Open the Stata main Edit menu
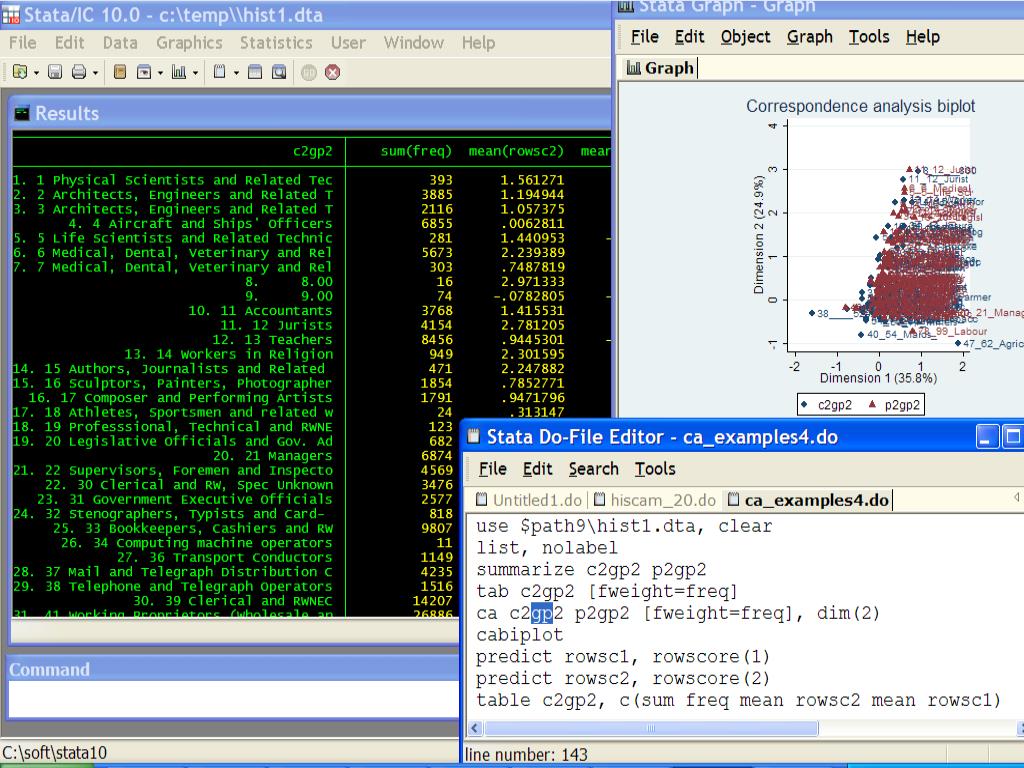Image resolution: width=1024 pixels, height=768 pixels. 69,42
